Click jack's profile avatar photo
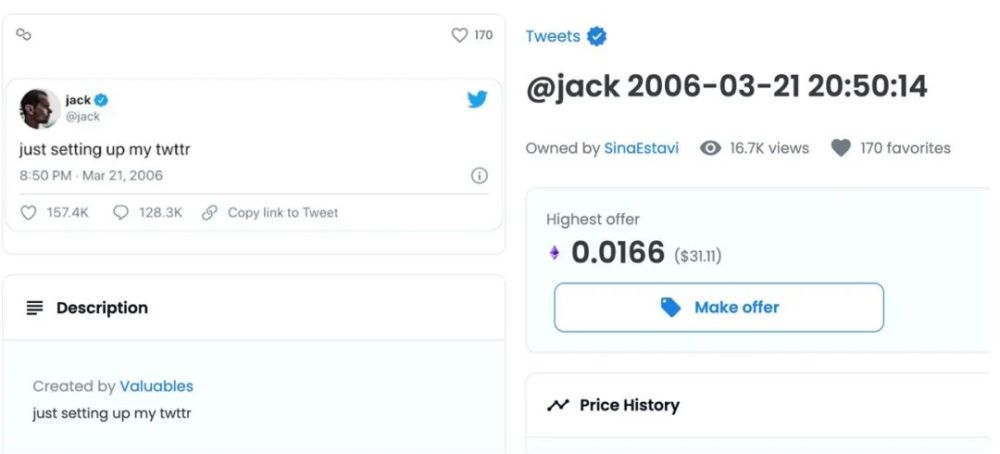The width and height of the screenshot is (1000, 454). pyautogui.click(x=40, y=108)
